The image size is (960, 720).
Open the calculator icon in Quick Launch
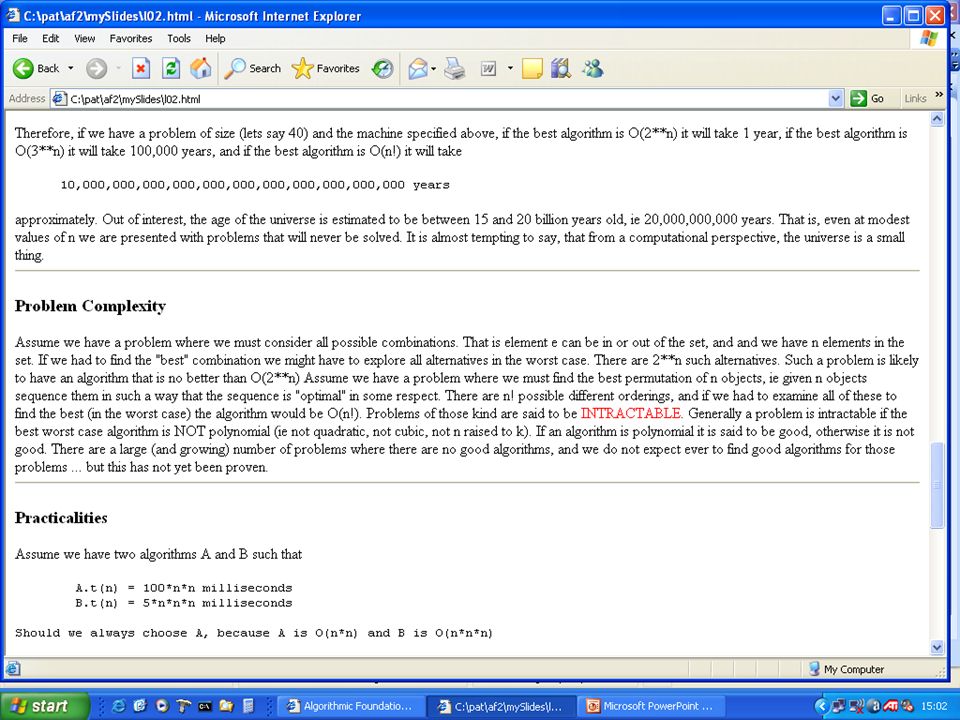coord(248,706)
